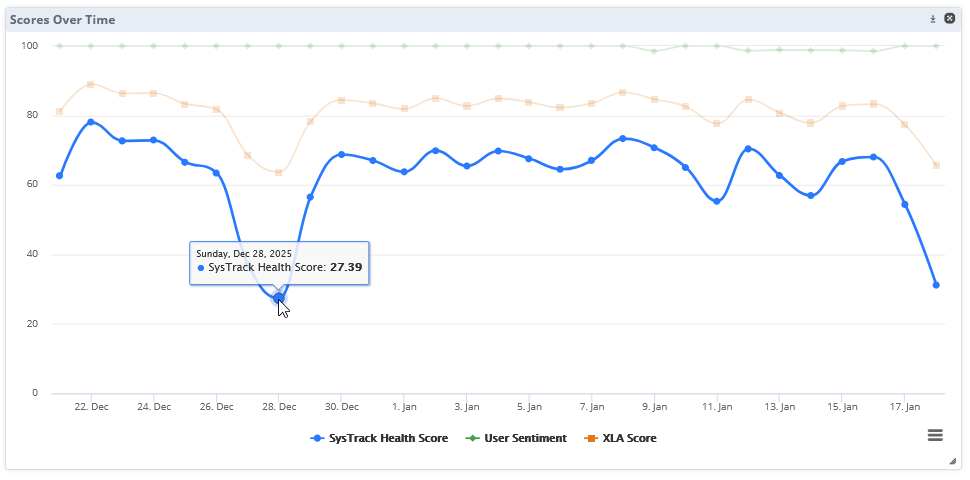Click the green User Sentiment legend marker
970x480 pixels.
tap(473, 438)
